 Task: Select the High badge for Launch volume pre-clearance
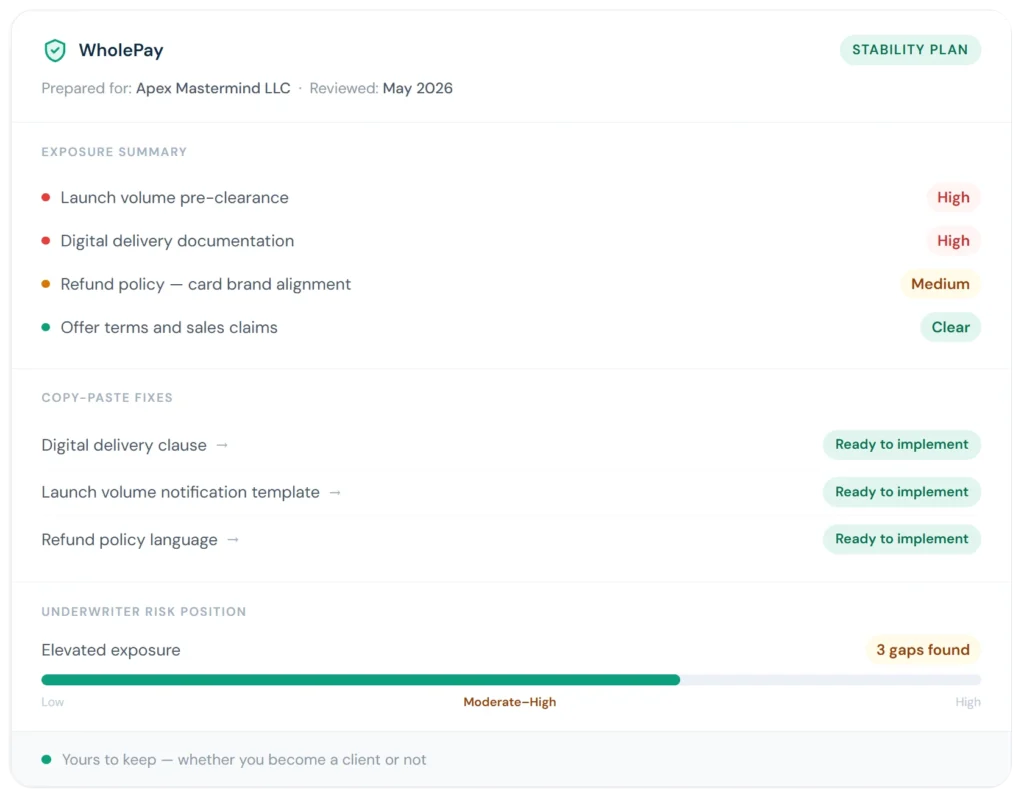point(953,197)
